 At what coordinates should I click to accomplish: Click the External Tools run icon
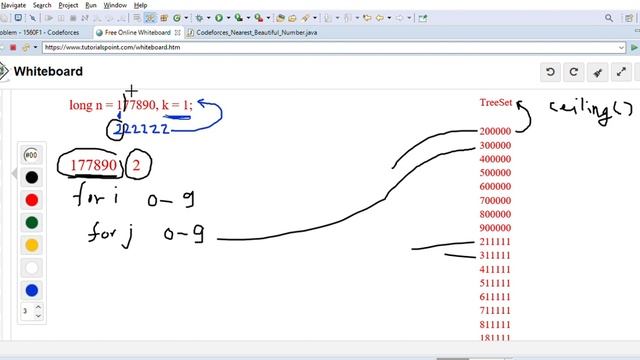pyautogui.click(x=258, y=18)
